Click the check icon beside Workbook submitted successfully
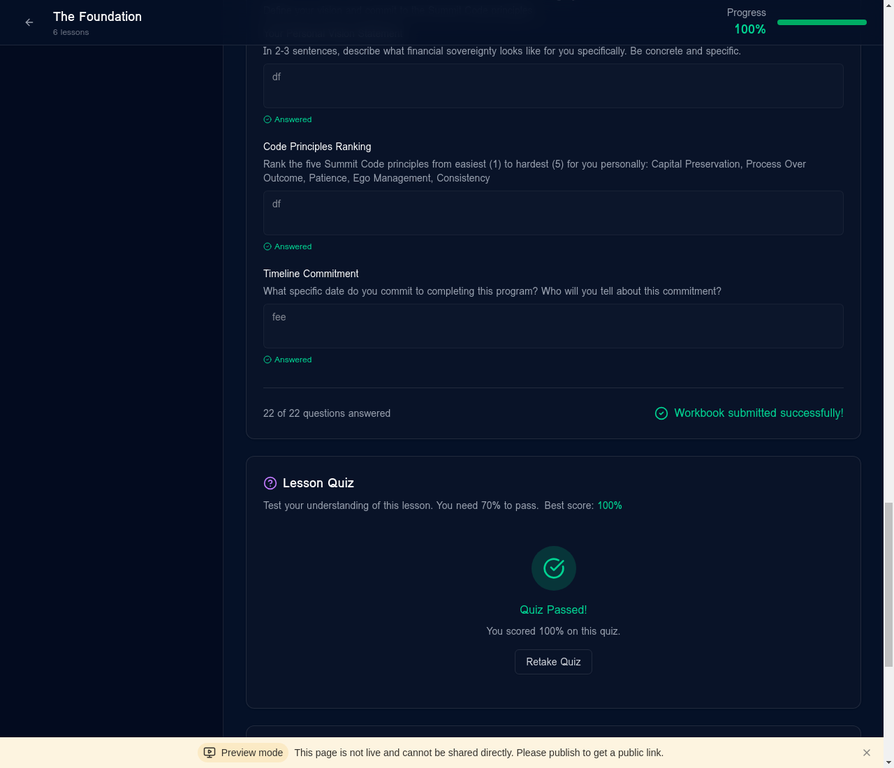894x768 pixels. [x=661, y=412]
